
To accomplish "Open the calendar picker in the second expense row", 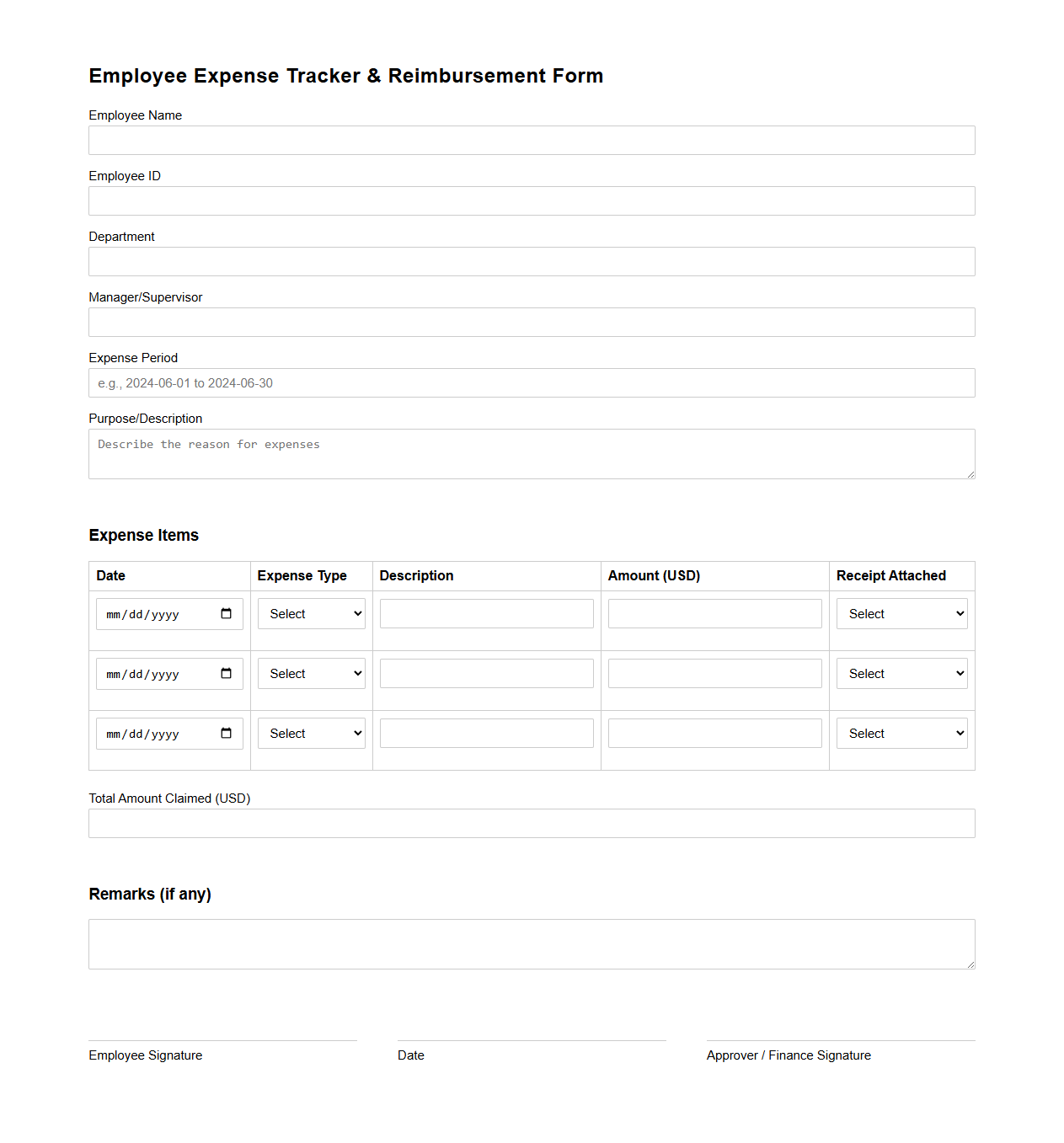I will 226,674.
